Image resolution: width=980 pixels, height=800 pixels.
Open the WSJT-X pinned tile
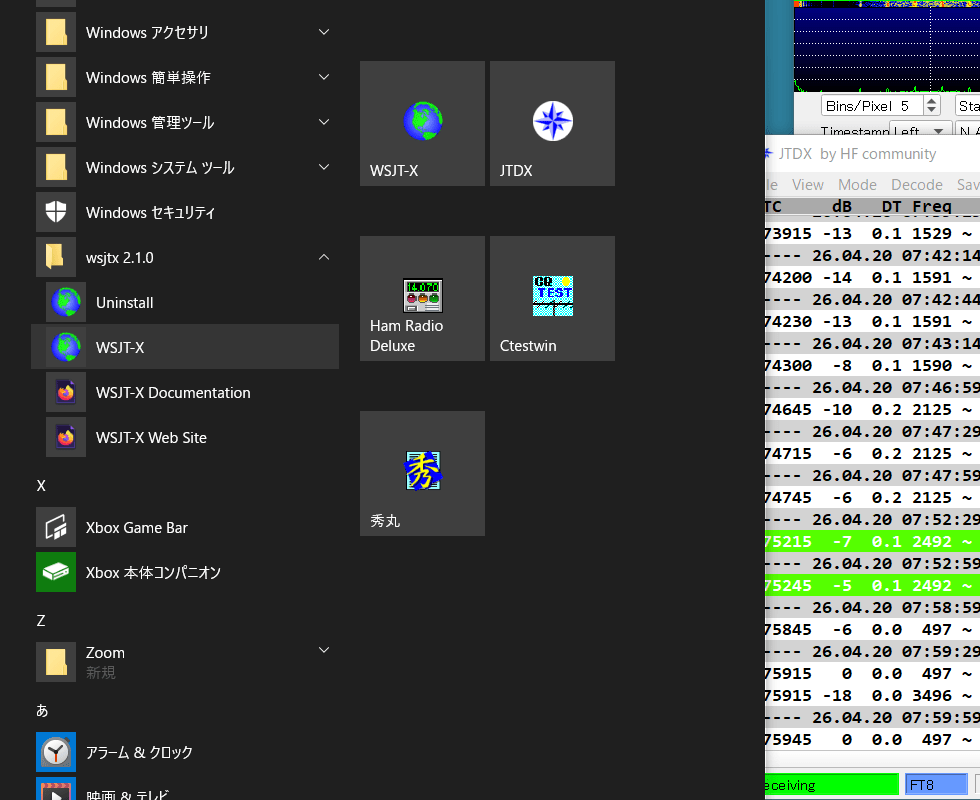tap(422, 123)
